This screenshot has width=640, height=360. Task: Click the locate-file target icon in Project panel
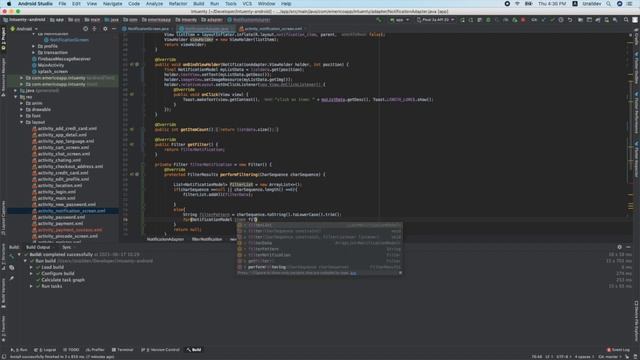coord(85,29)
